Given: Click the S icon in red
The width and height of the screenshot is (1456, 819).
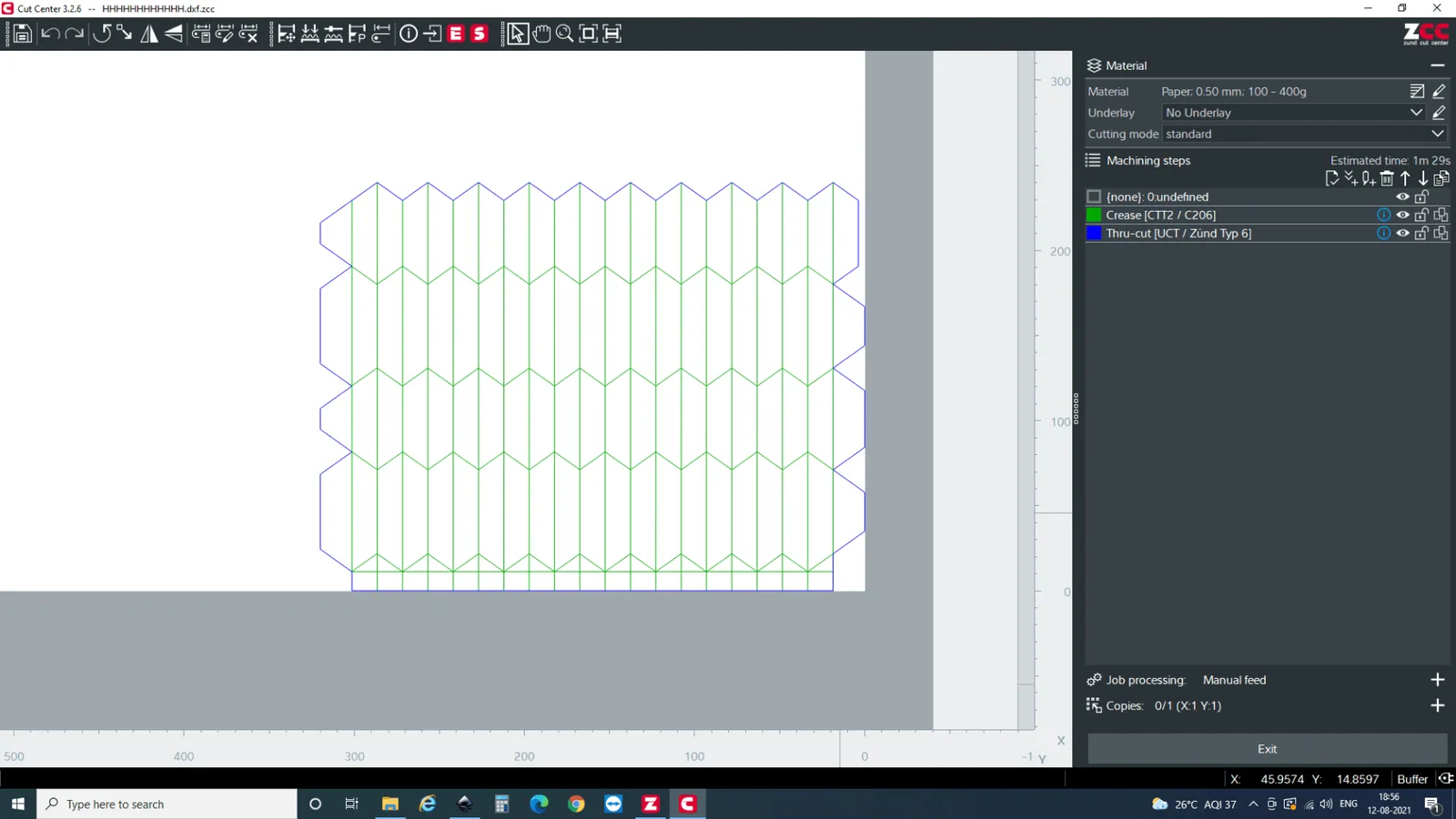Looking at the screenshot, I should (480, 34).
